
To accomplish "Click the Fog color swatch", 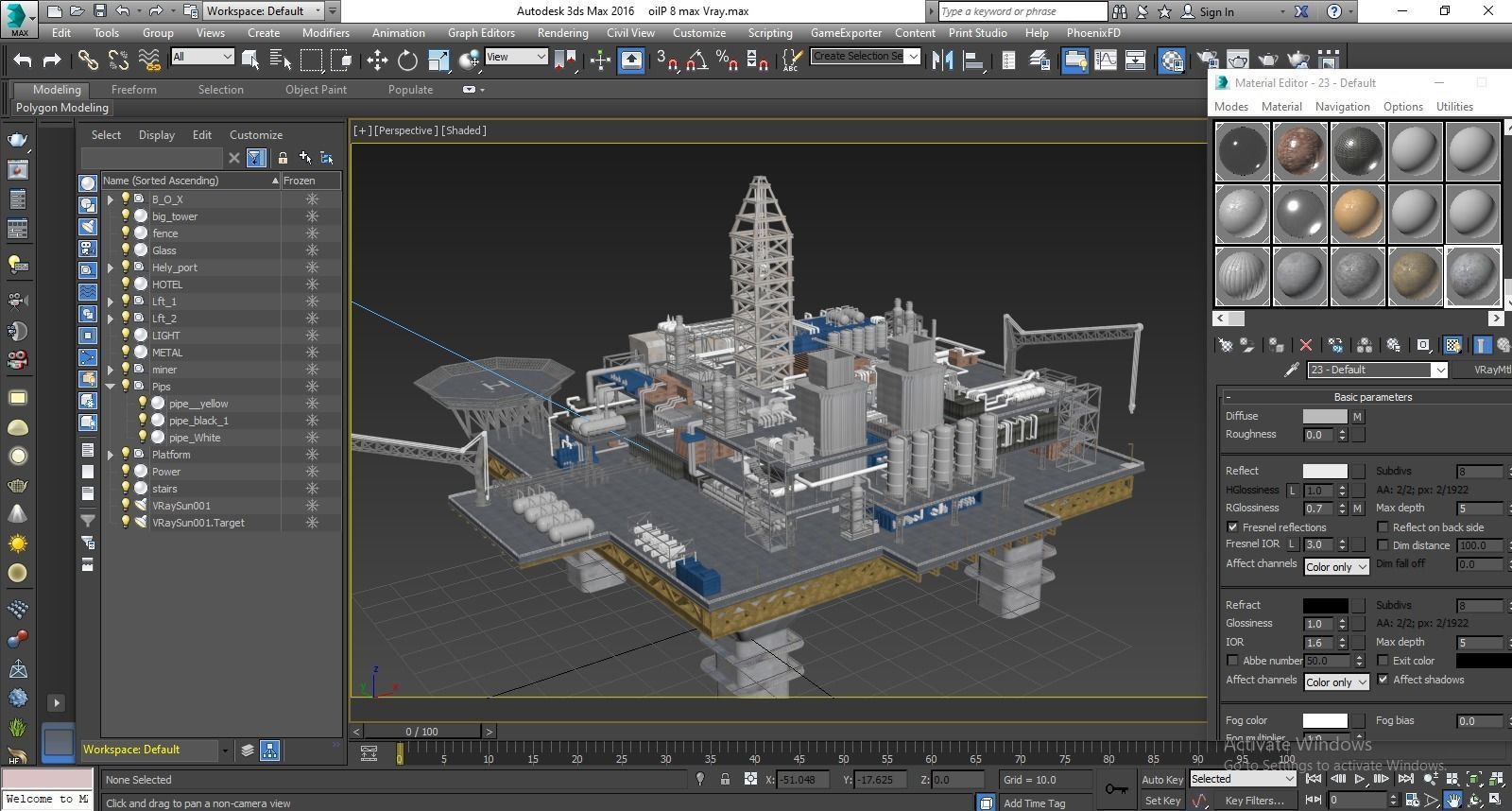I will pos(1325,720).
